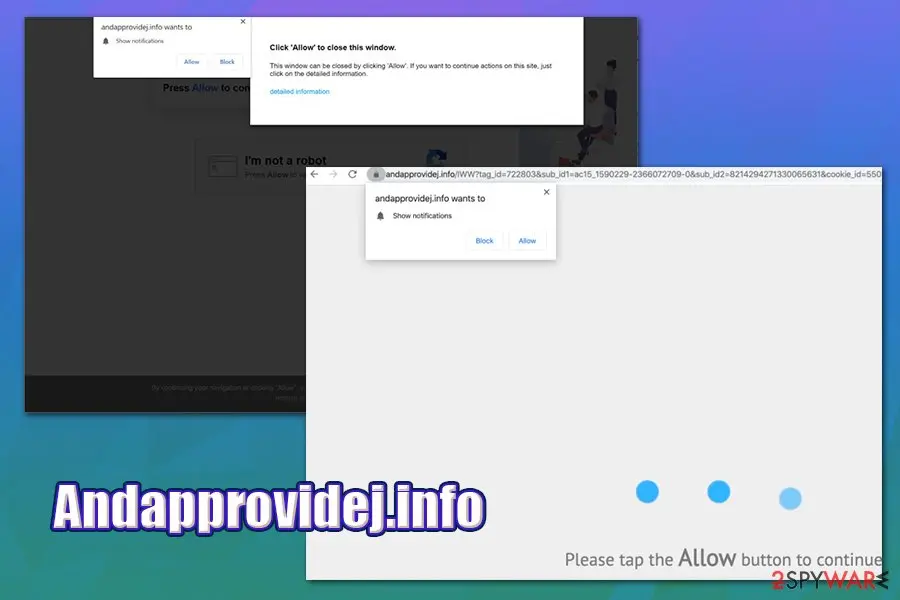The width and height of the screenshot is (900, 600).
Task: Click 'andapprovidej.info wants to' in front popup
Action: click(x=430, y=199)
